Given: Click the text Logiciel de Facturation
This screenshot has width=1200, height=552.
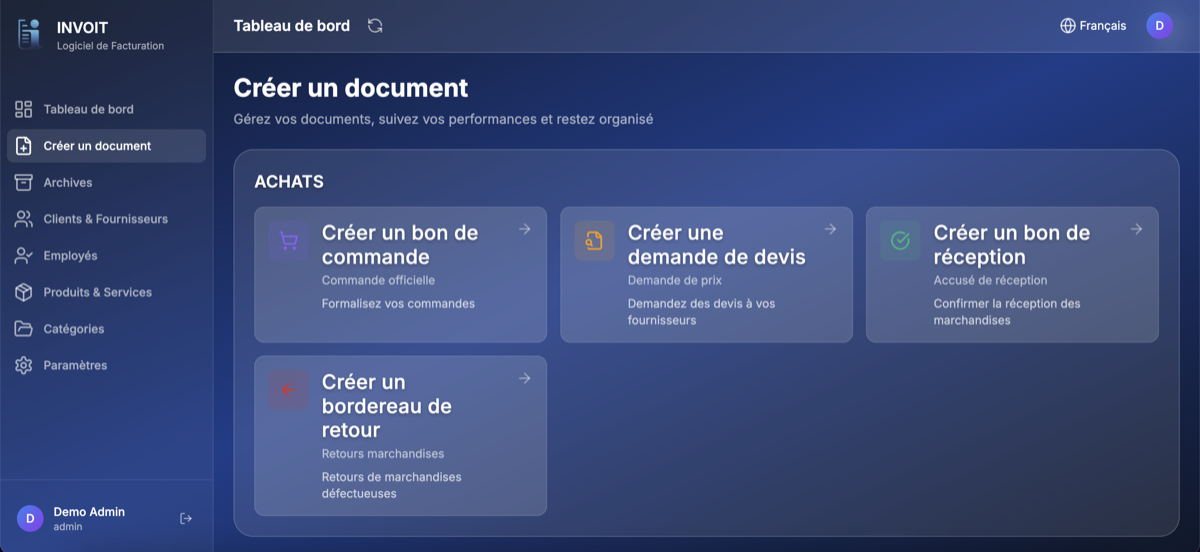Looking at the screenshot, I should 111,46.
